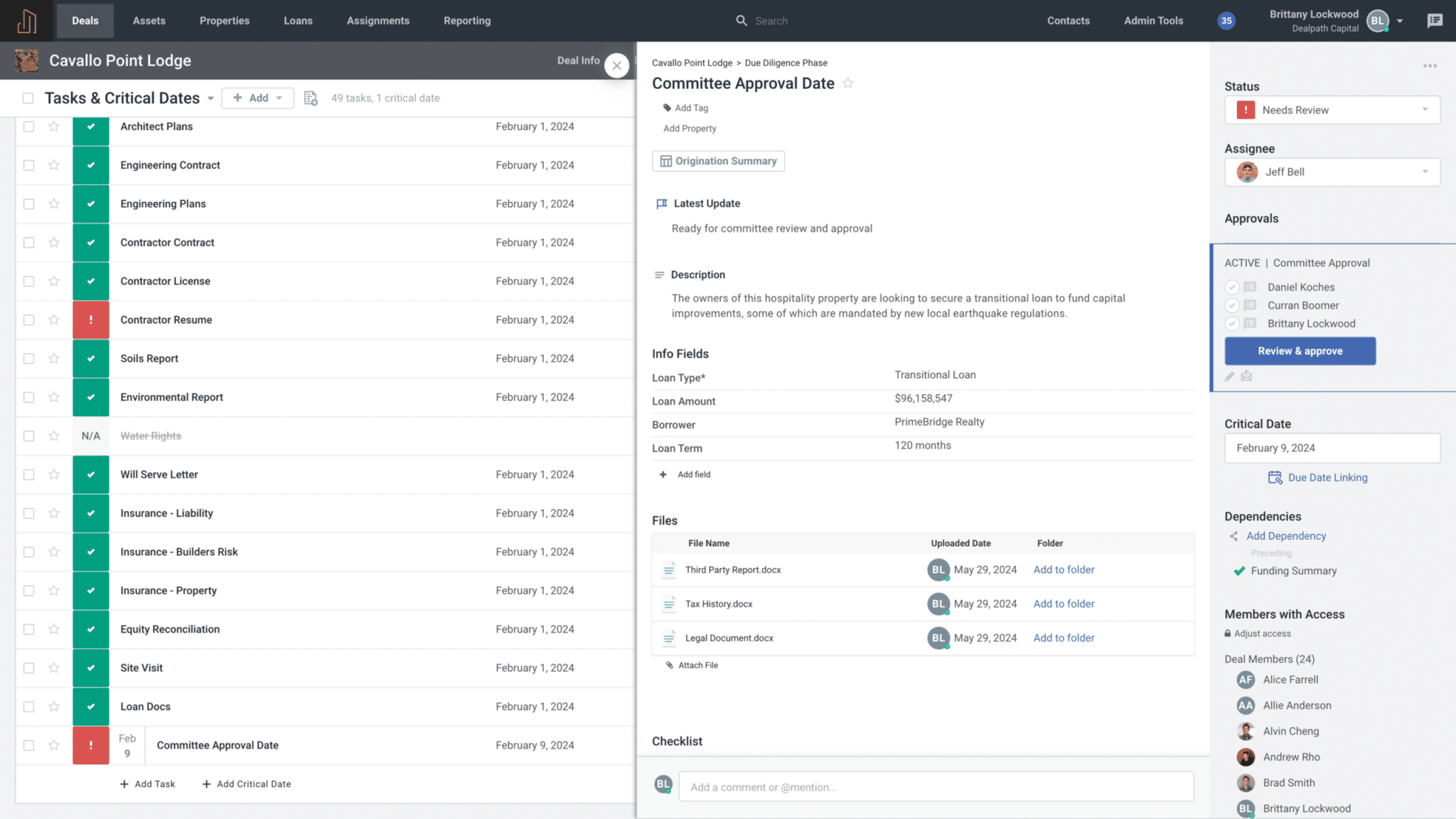Expand the Tasks & Critical Dates view dropdown
1456x819 pixels.
pyautogui.click(x=210, y=98)
